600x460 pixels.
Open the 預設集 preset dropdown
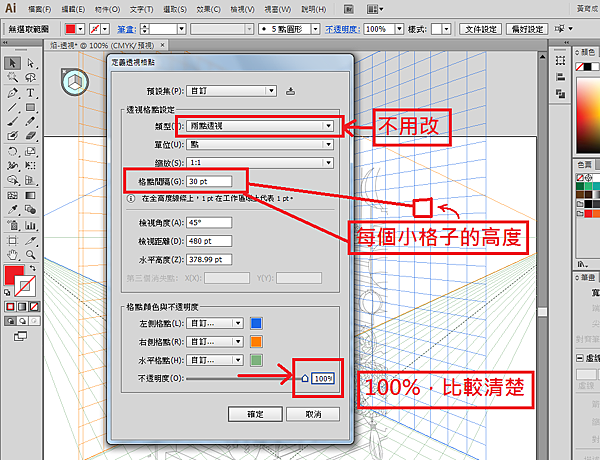tap(231, 91)
